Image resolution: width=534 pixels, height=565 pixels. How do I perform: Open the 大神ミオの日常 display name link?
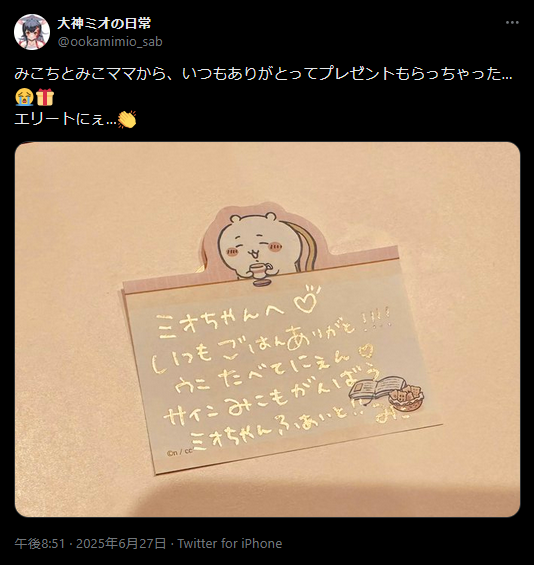pos(104,23)
